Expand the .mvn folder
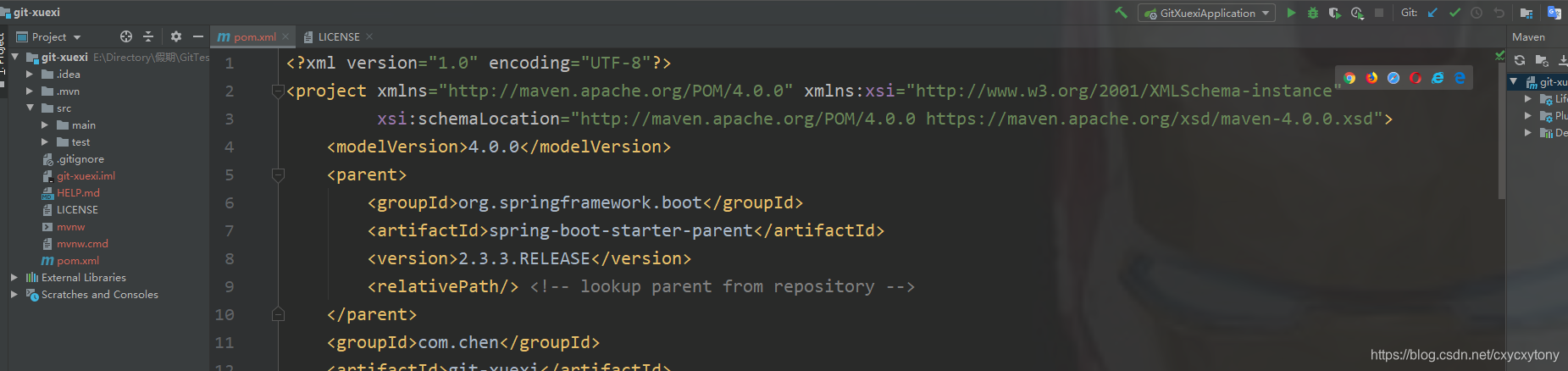The image size is (1568, 371). click(x=30, y=91)
